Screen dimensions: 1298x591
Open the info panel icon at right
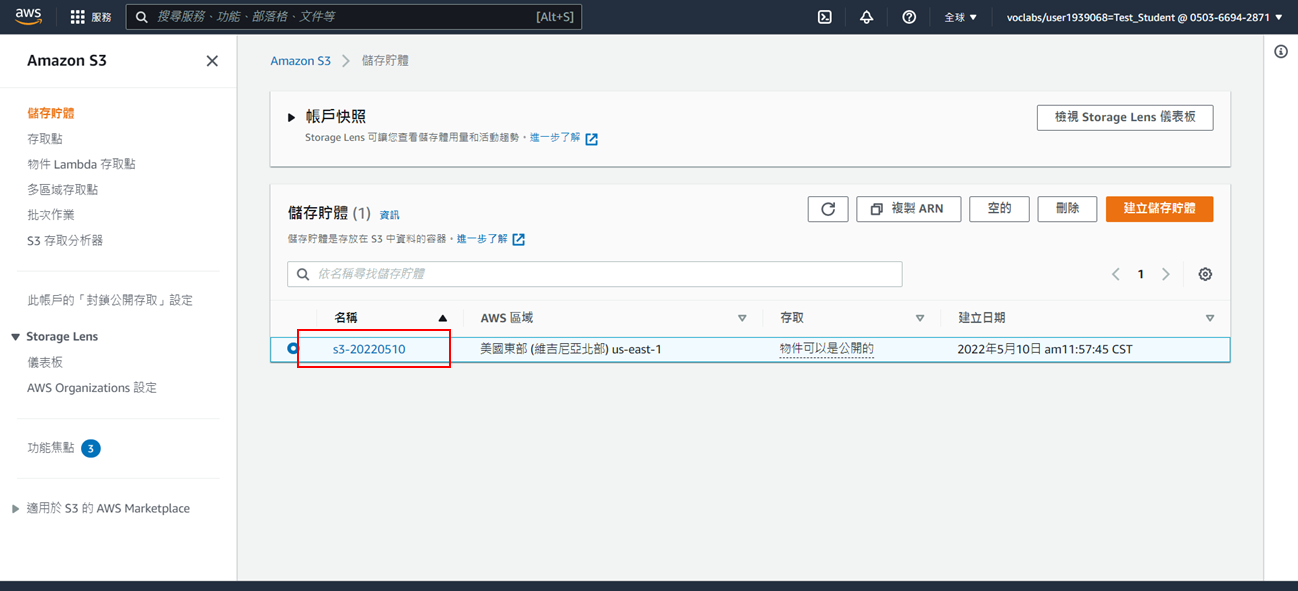coord(1281,52)
